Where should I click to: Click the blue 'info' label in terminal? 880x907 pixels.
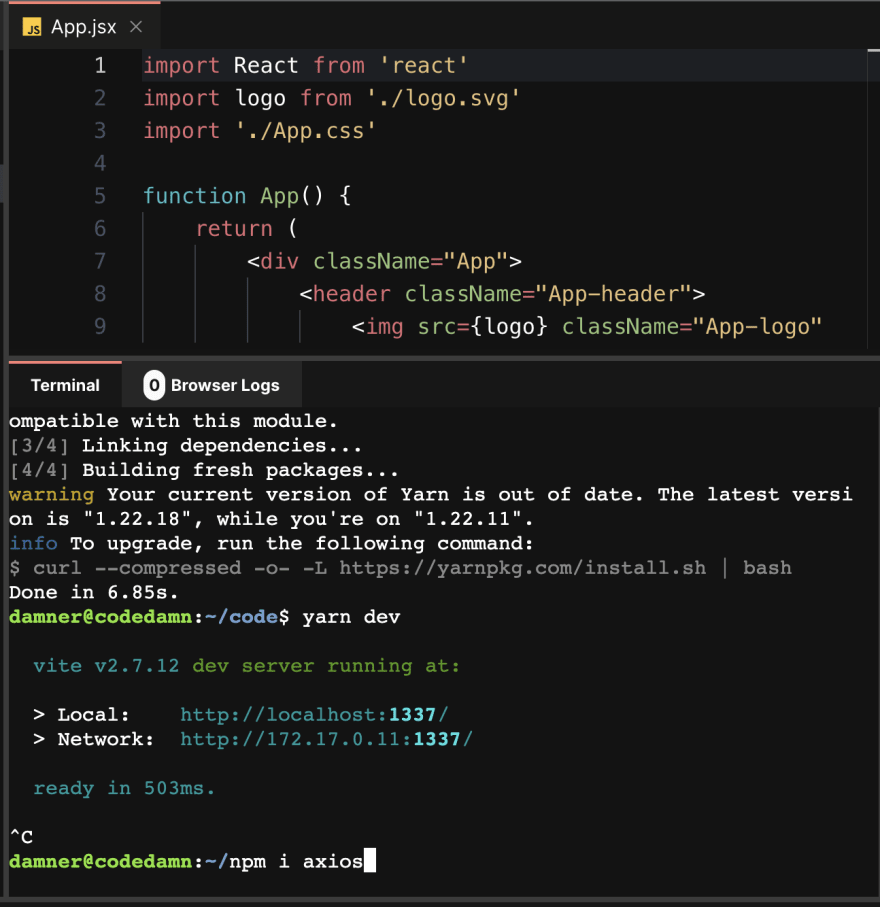[x=33, y=544]
